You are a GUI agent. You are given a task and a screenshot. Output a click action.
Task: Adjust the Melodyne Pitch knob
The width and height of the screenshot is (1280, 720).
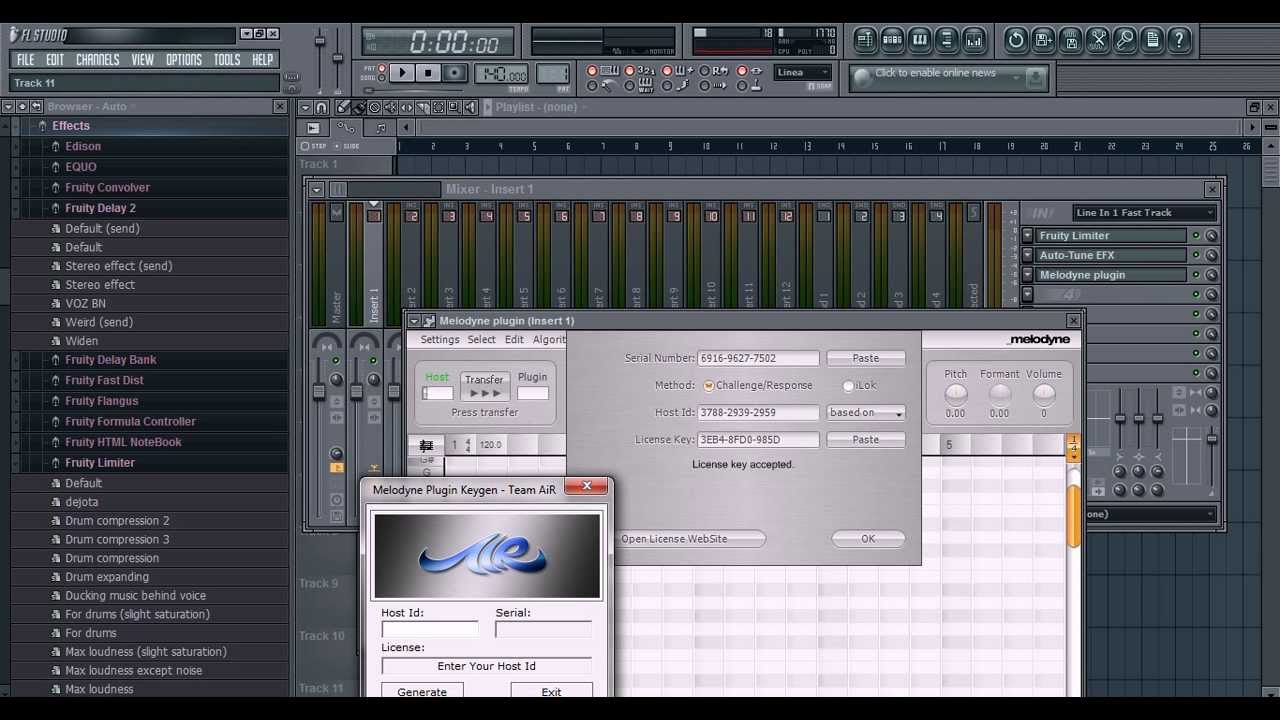(x=956, y=394)
